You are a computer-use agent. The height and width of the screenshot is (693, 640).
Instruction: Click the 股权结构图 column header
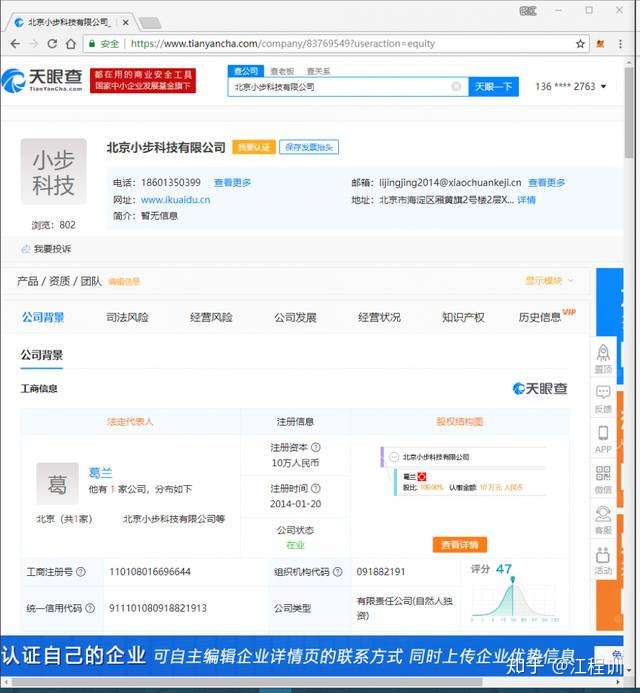click(460, 422)
